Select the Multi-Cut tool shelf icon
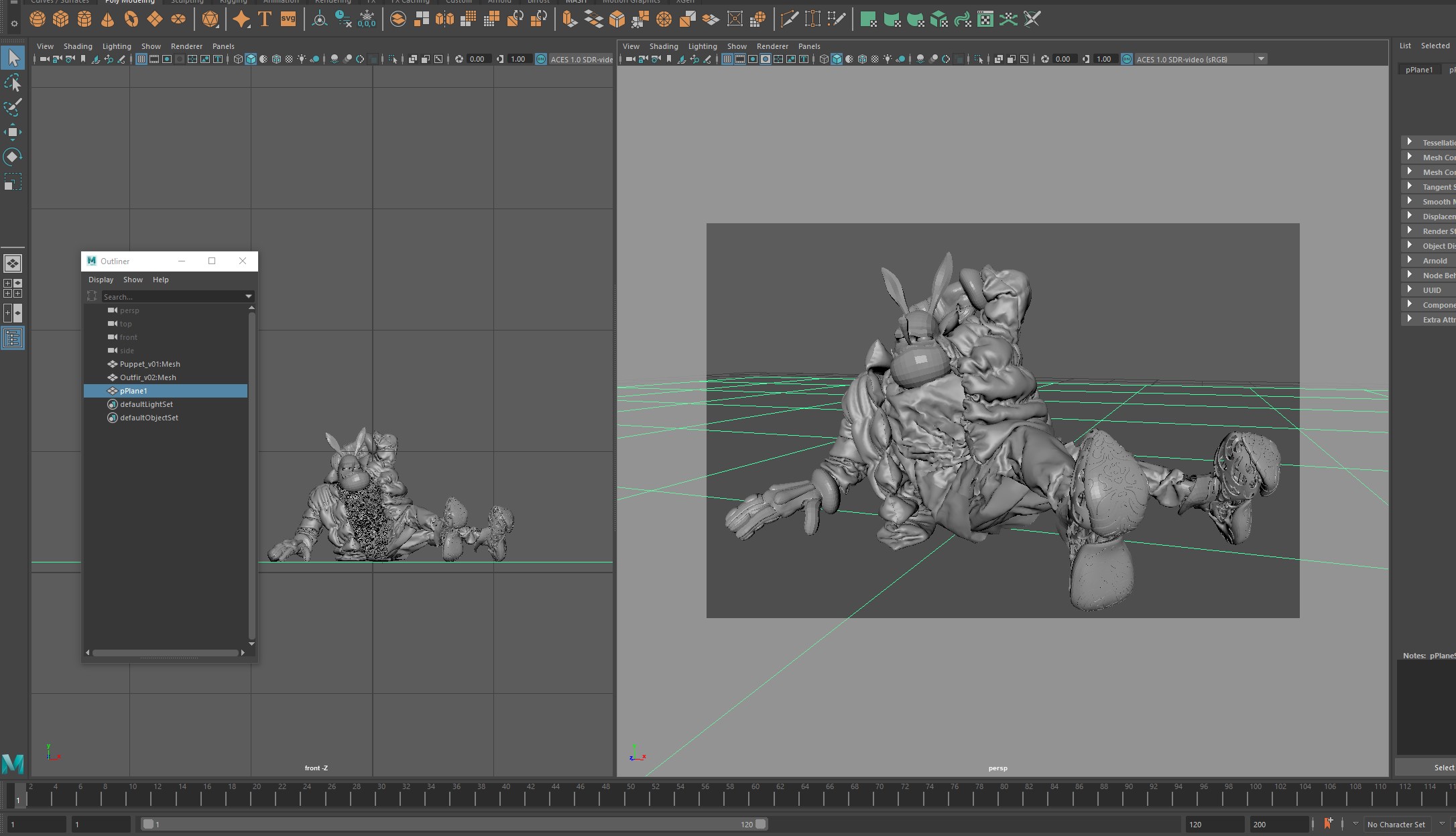This screenshot has width=1456, height=836. tap(789, 19)
